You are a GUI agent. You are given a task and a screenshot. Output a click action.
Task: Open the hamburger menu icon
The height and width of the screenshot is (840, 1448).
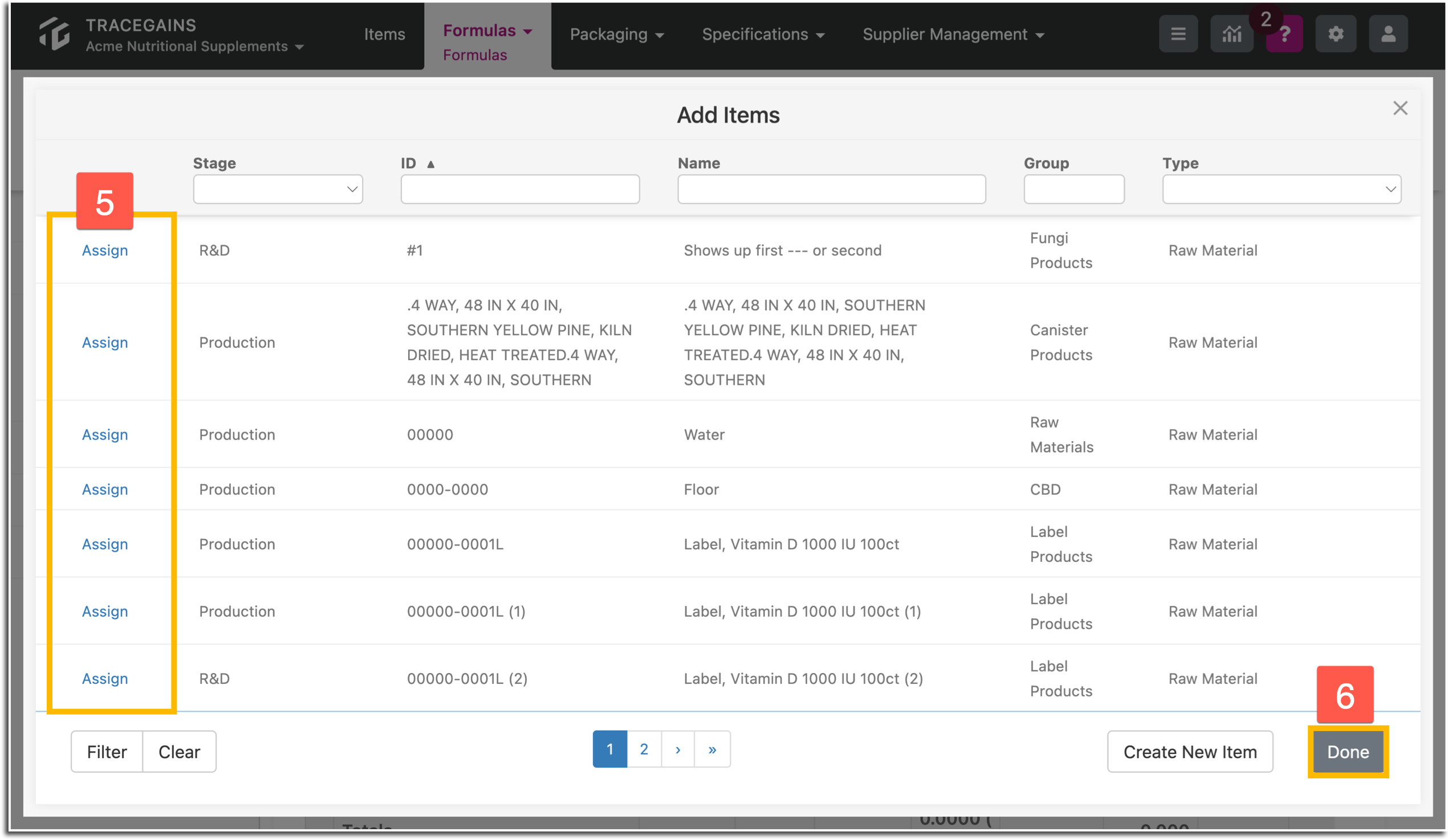pos(1178,34)
